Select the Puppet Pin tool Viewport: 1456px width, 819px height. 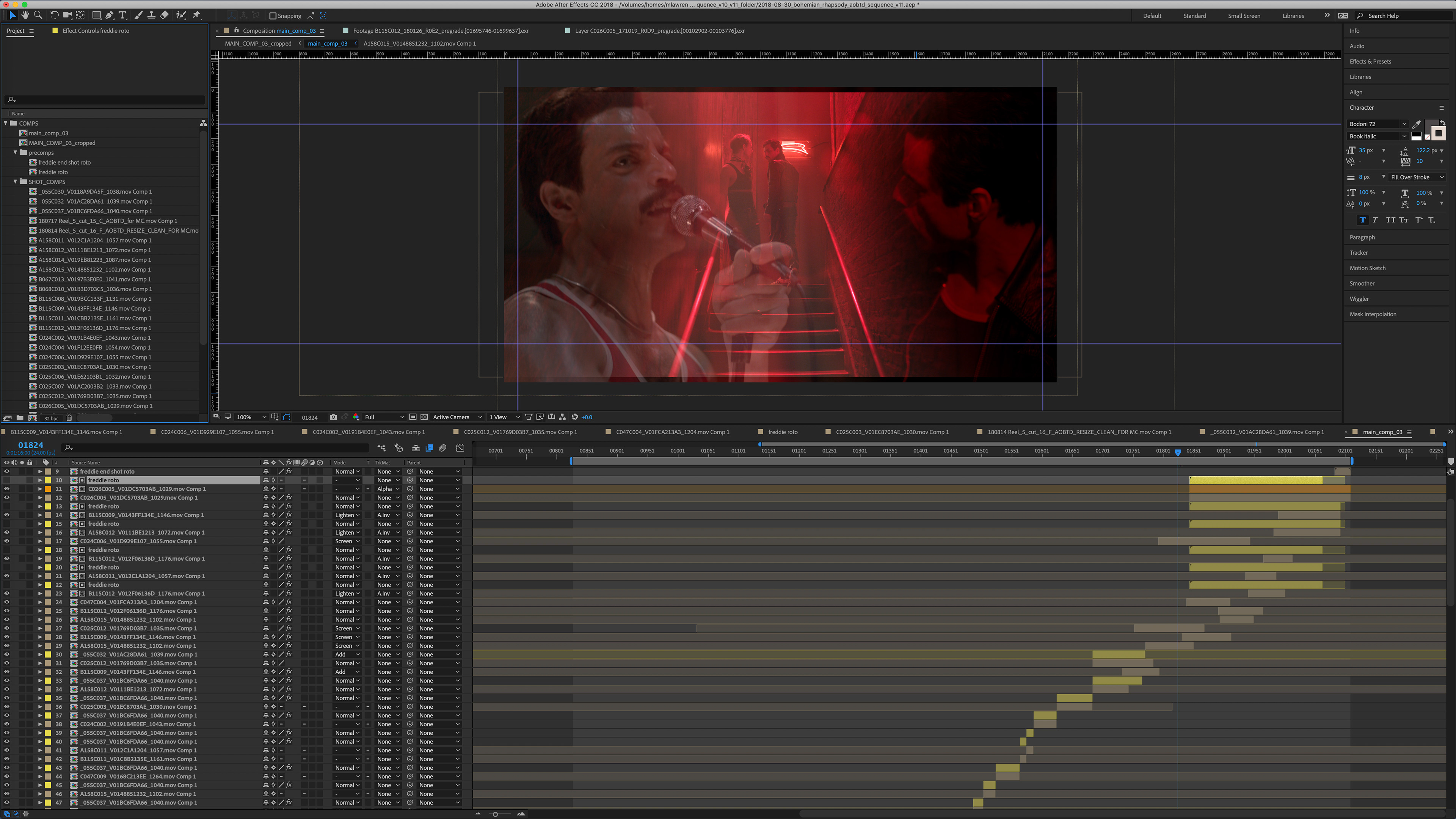pos(197,15)
